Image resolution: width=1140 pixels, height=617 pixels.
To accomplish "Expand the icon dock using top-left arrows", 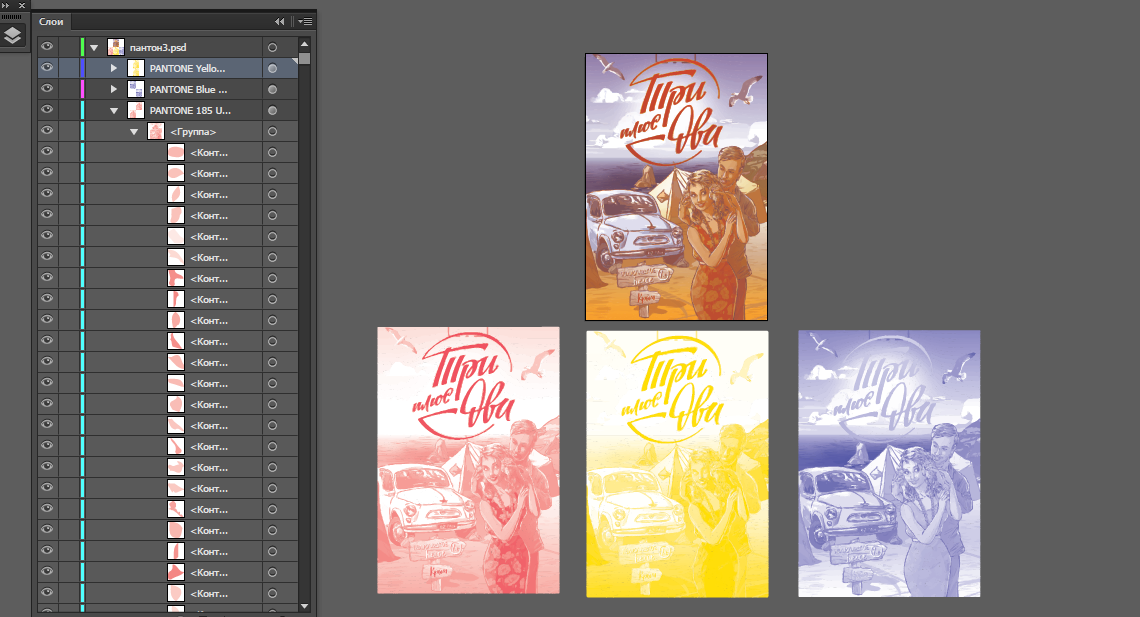I will 6,5.
